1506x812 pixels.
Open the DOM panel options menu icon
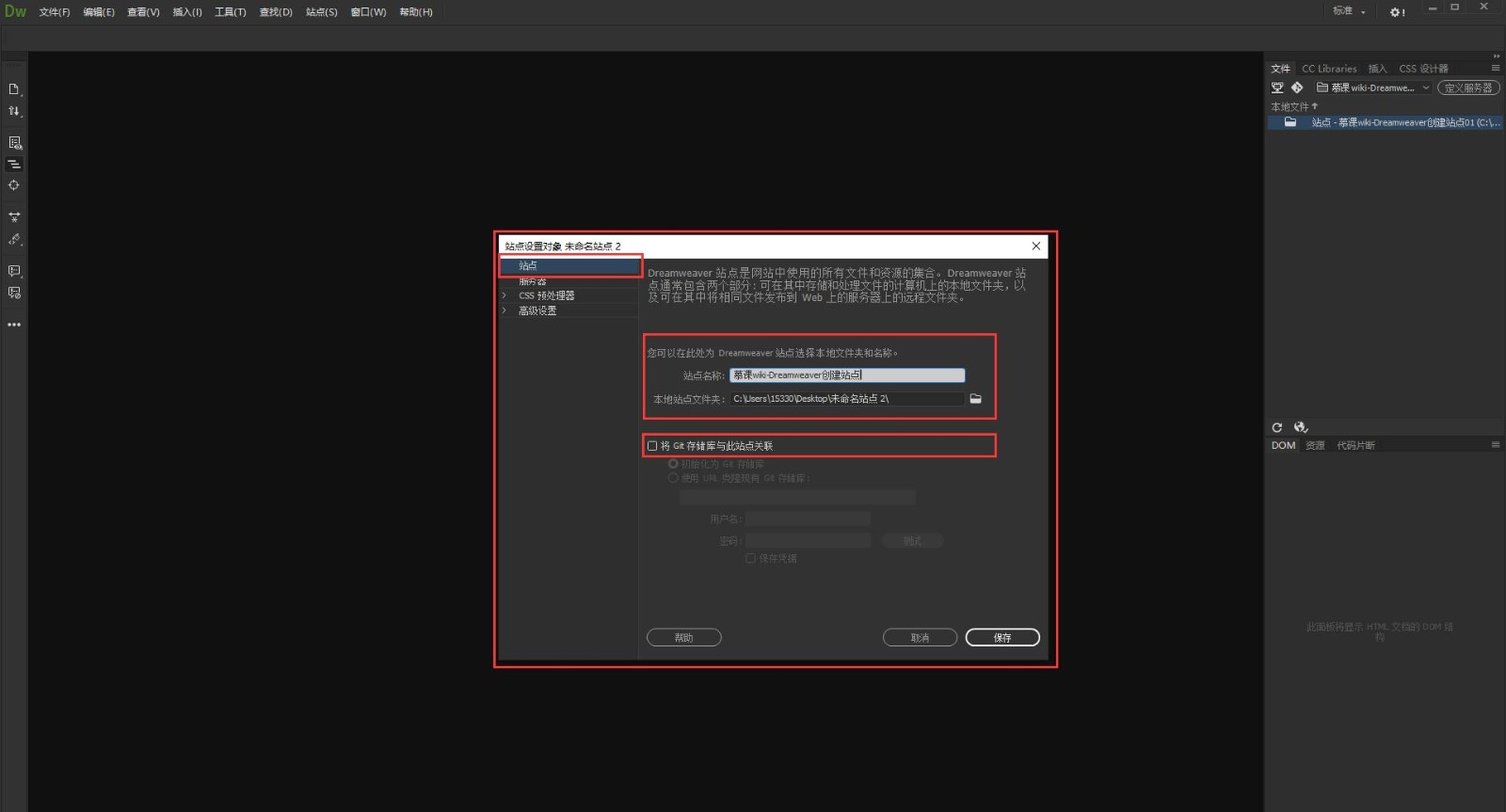pyautogui.click(x=1496, y=445)
